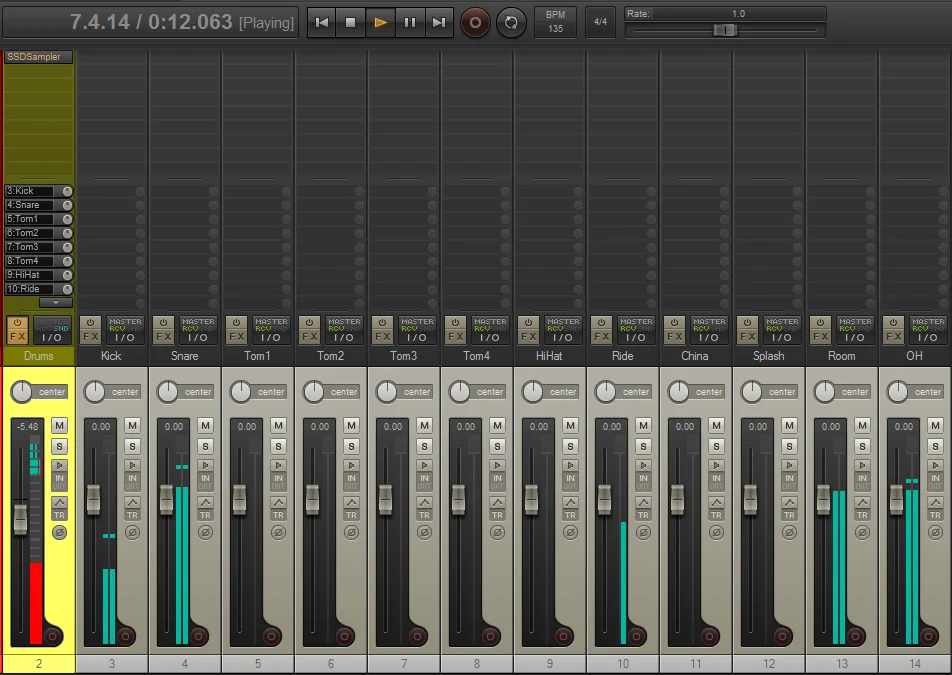Open the FX chain for Kick track
The image size is (952, 675).
90,337
